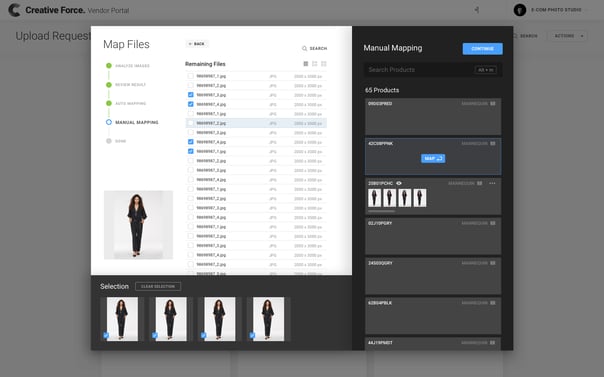Switch to list view of Remaining Files
This screenshot has width=604, height=377.
(305, 64)
